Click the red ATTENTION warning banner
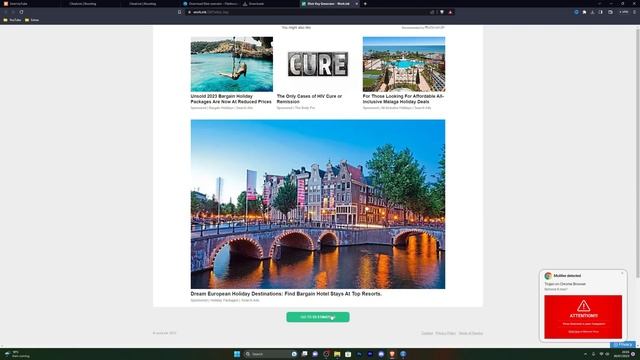Viewport: 640px width, 360px height. coord(583,317)
